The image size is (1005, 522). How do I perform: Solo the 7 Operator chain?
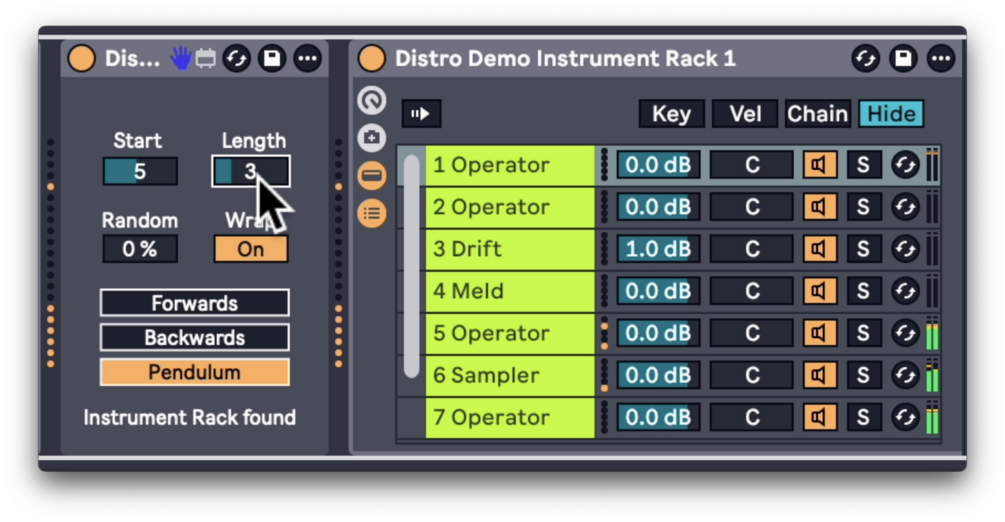pos(863,417)
